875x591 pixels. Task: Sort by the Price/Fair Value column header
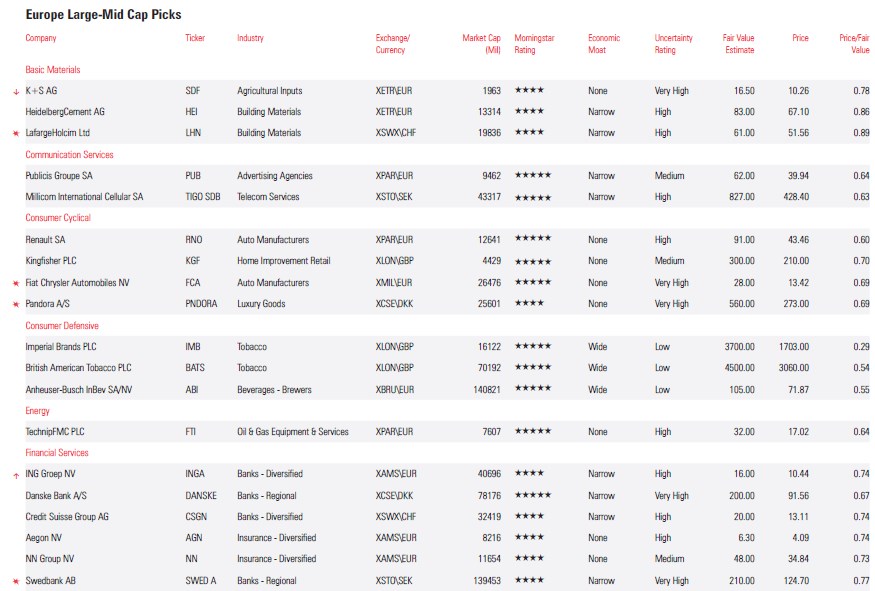pyautogui.click(x=853, y=44)
